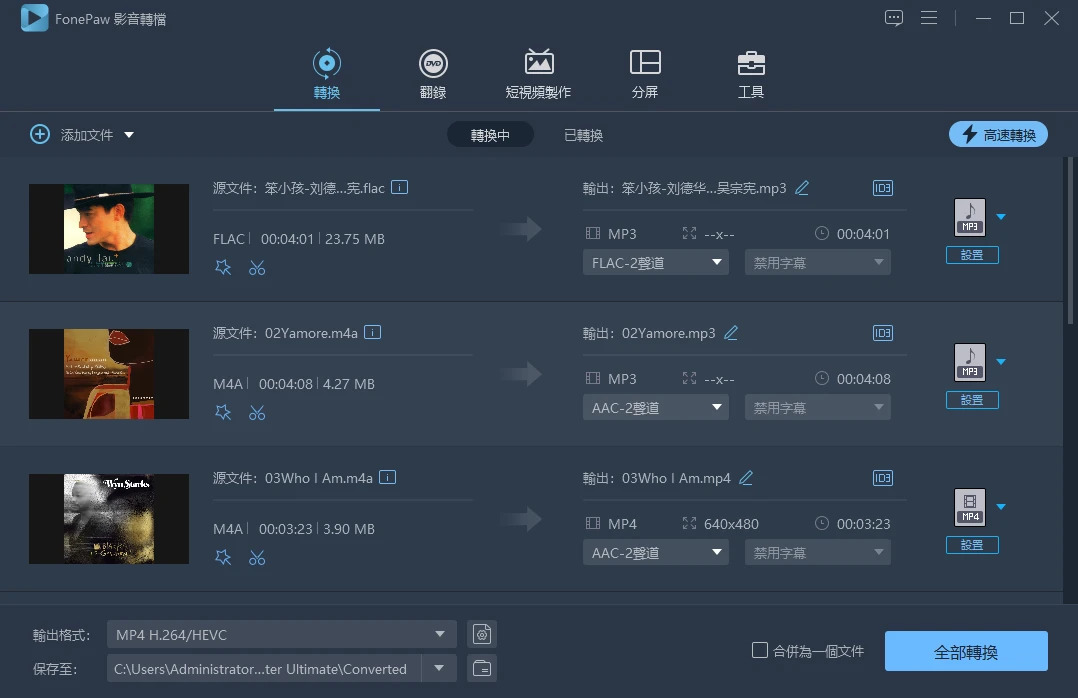Viewport: 1078px width, 698px height.
Task: View file info for 源文件 02Yamore.m4a
Action: [371, 332]
